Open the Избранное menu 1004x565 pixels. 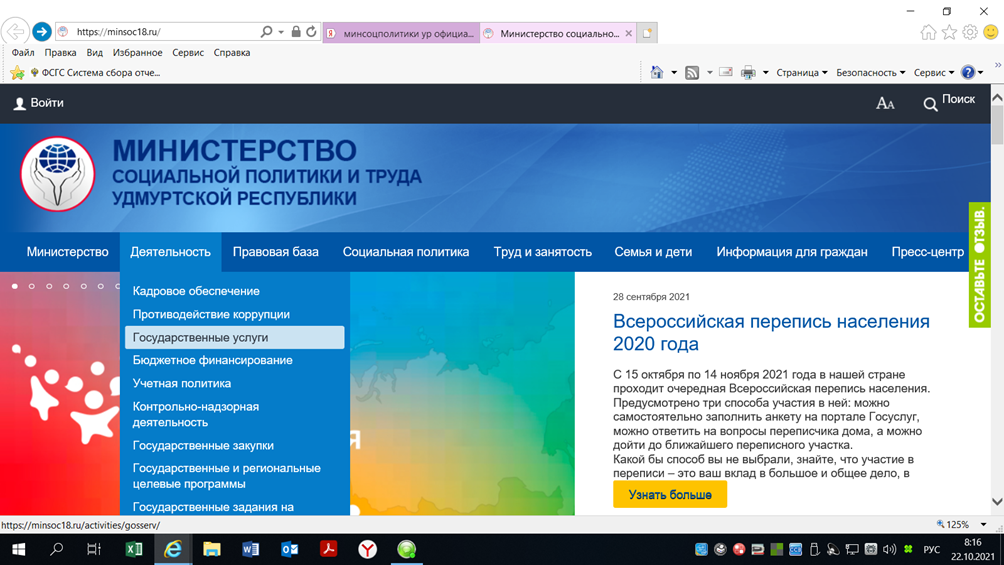137,52
